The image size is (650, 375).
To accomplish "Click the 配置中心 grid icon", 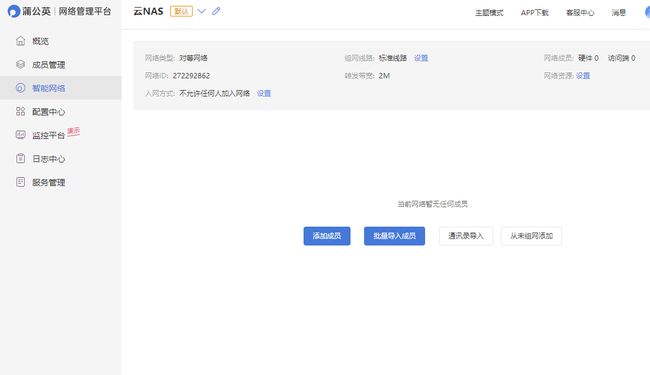I will (20, 111).
